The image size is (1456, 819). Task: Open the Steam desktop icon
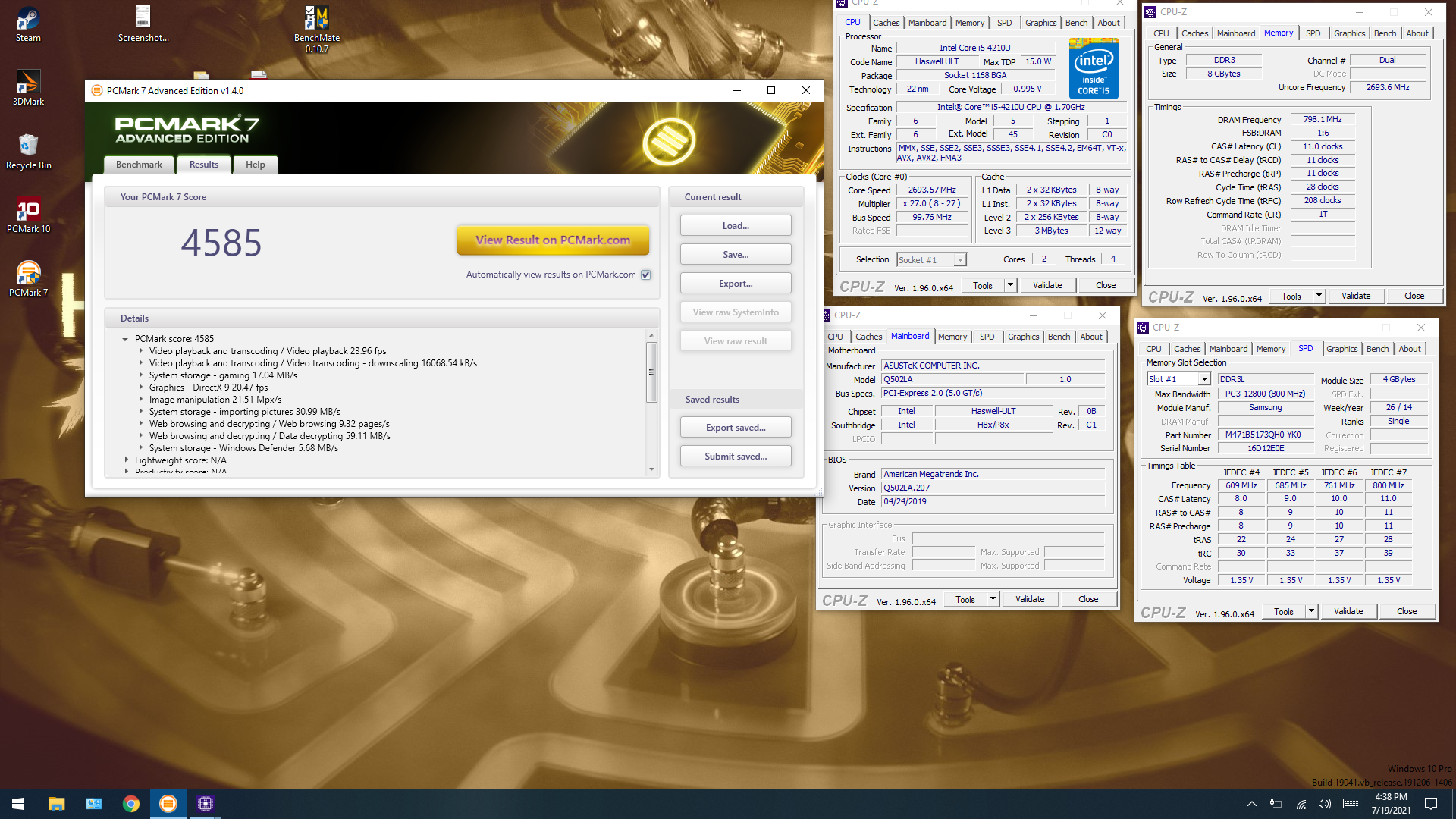click(x=28, y=24)
